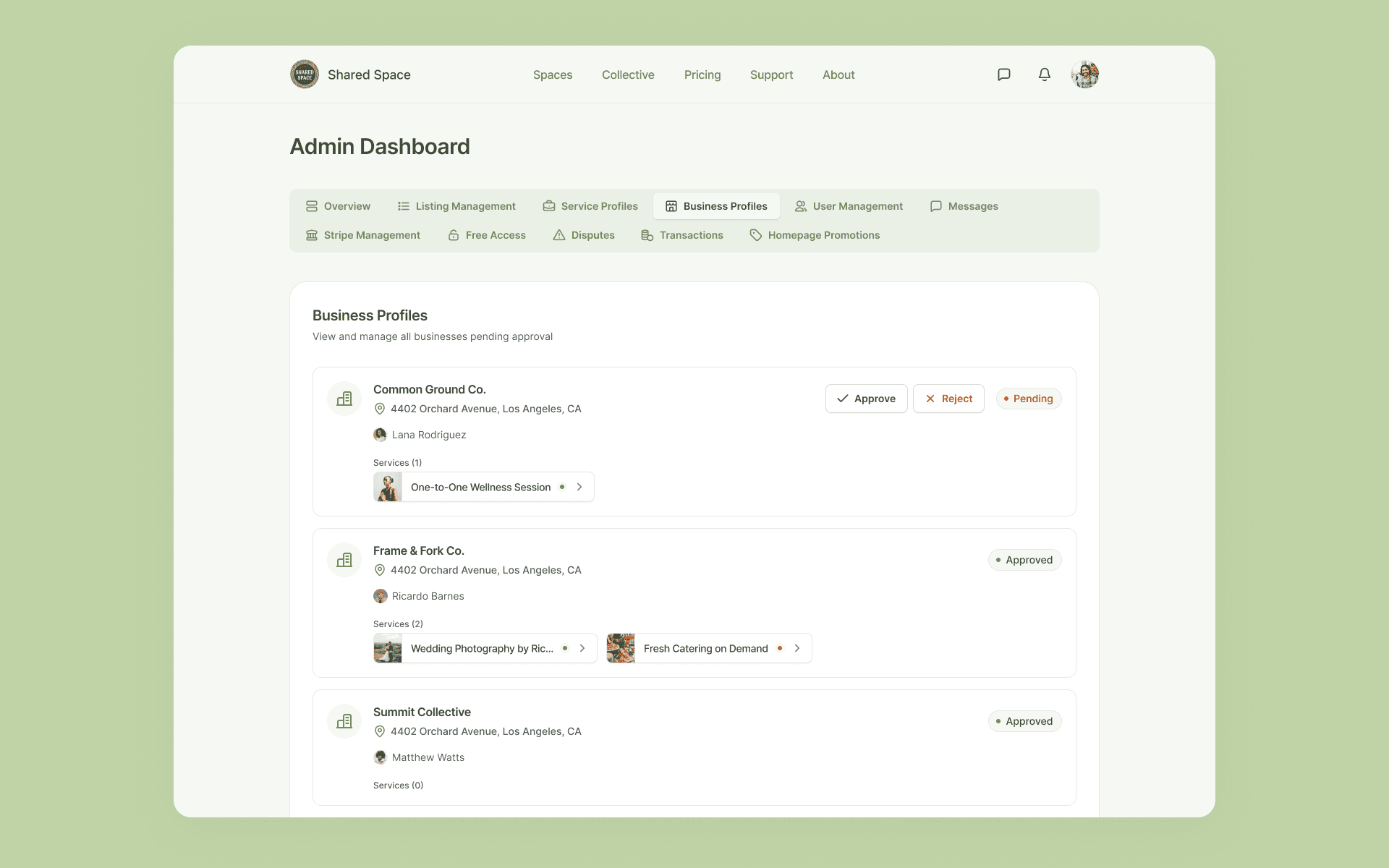This screenshot has width=1389, height=868.
Task: Click Fresh Catering on Demand thumbnail
Action: pos(621,648)
